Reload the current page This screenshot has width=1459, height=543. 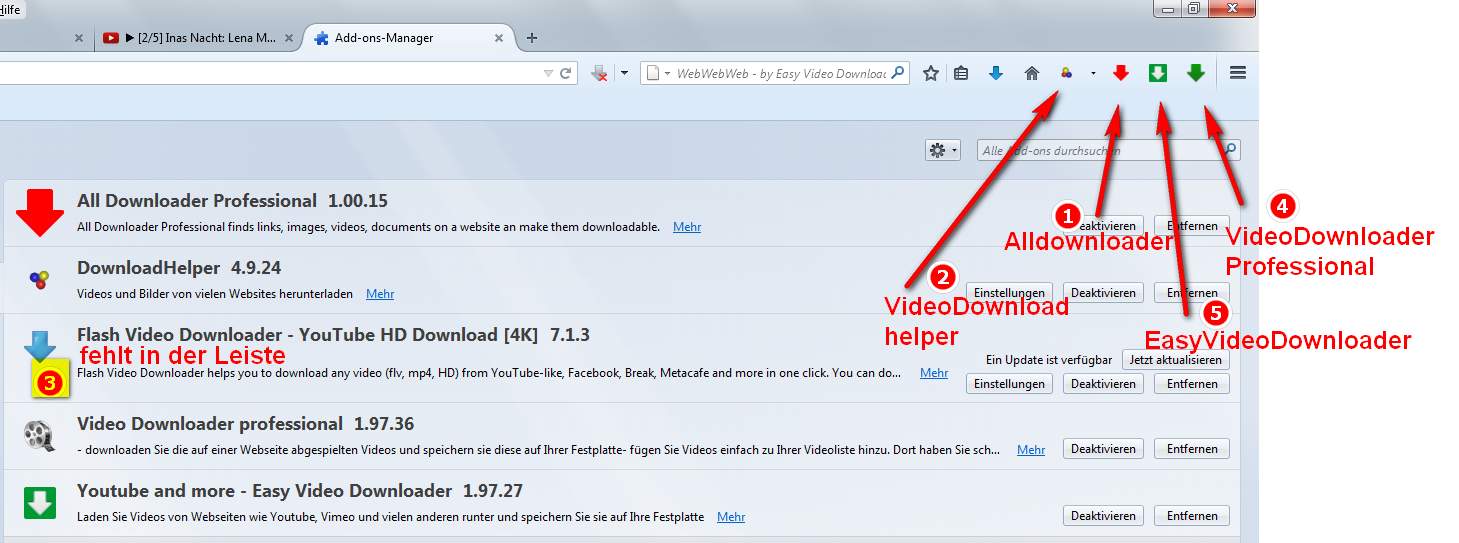(565, 73)
